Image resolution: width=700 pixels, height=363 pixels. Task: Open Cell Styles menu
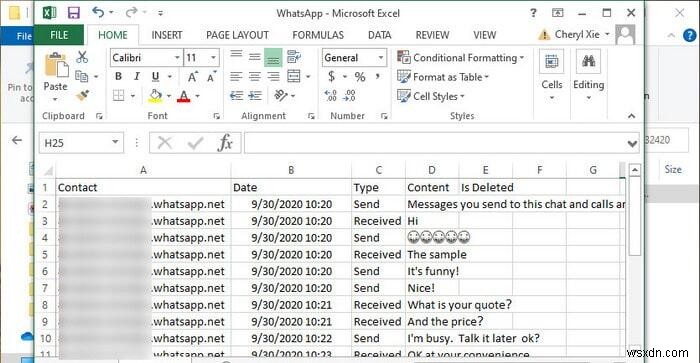430,96
